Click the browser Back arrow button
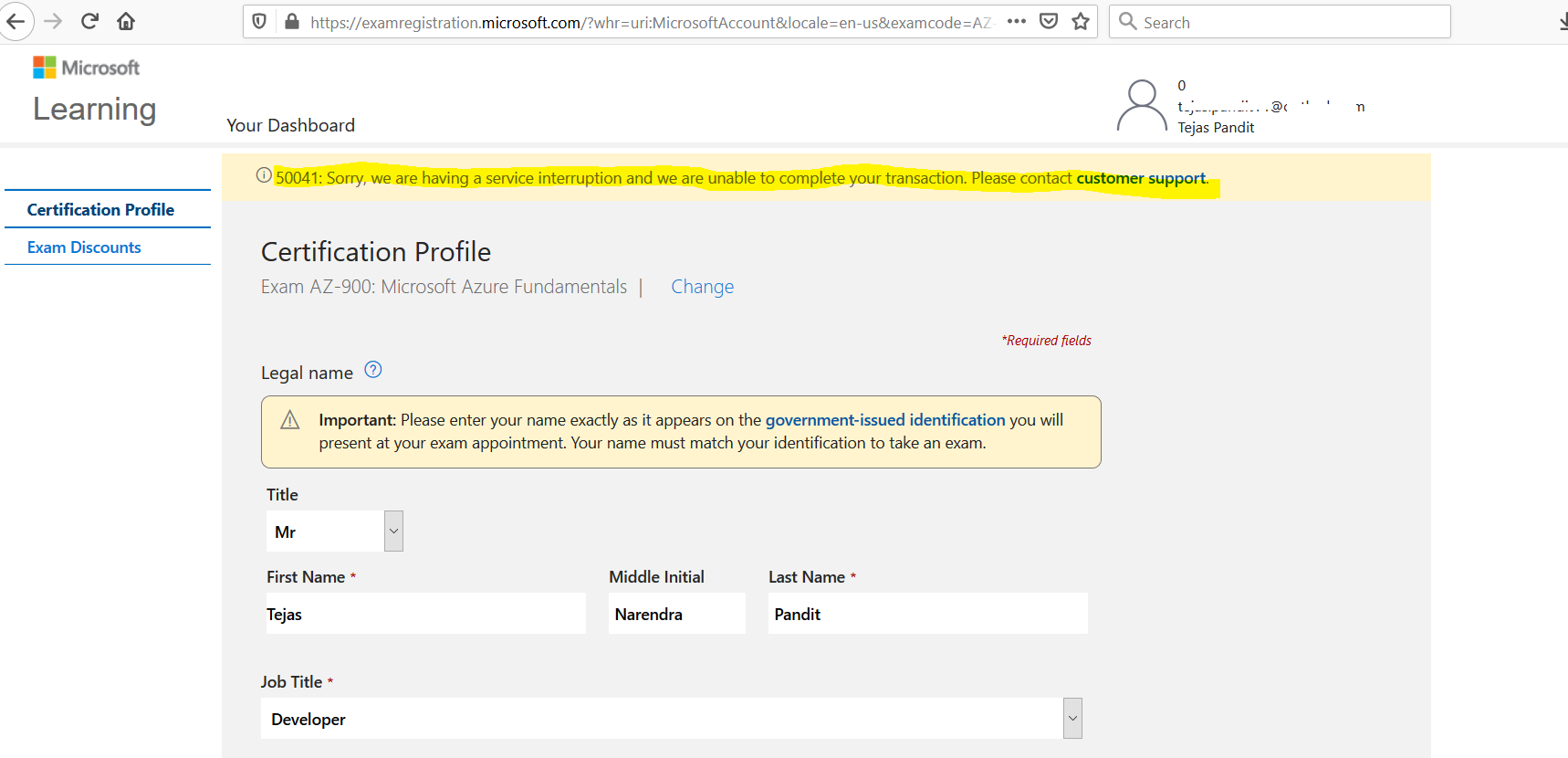The image size is (1568, 758). click(16, 22)
